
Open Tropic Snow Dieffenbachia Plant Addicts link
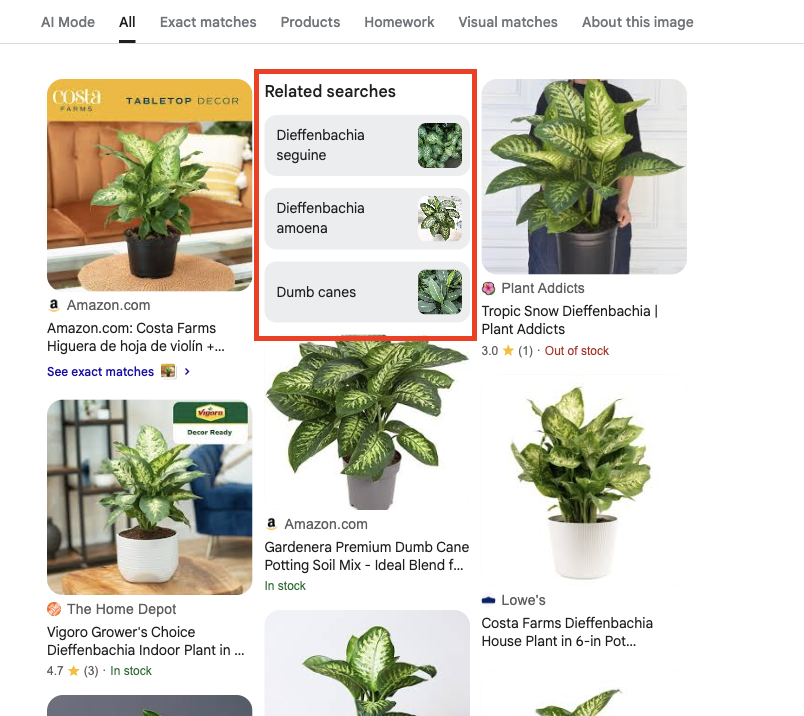pyautogui.click(x=570, y=320)
